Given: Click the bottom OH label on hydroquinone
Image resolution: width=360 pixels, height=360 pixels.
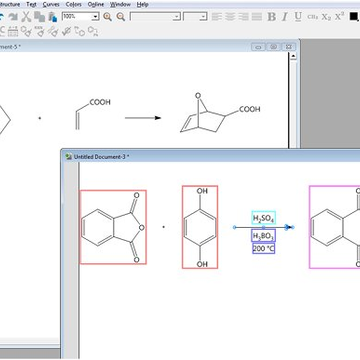Looking at the screenshot, I should 202,264.
